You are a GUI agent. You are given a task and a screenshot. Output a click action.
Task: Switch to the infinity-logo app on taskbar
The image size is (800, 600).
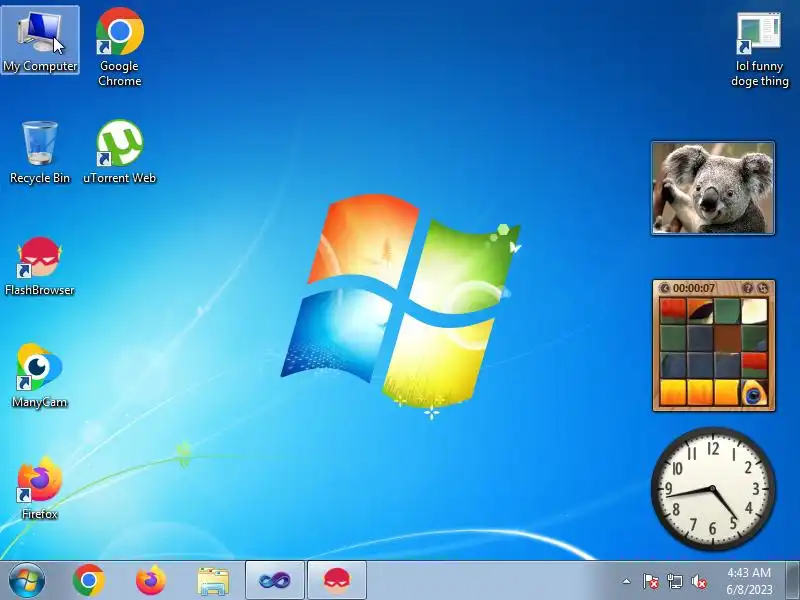click(x=274, y=580)
